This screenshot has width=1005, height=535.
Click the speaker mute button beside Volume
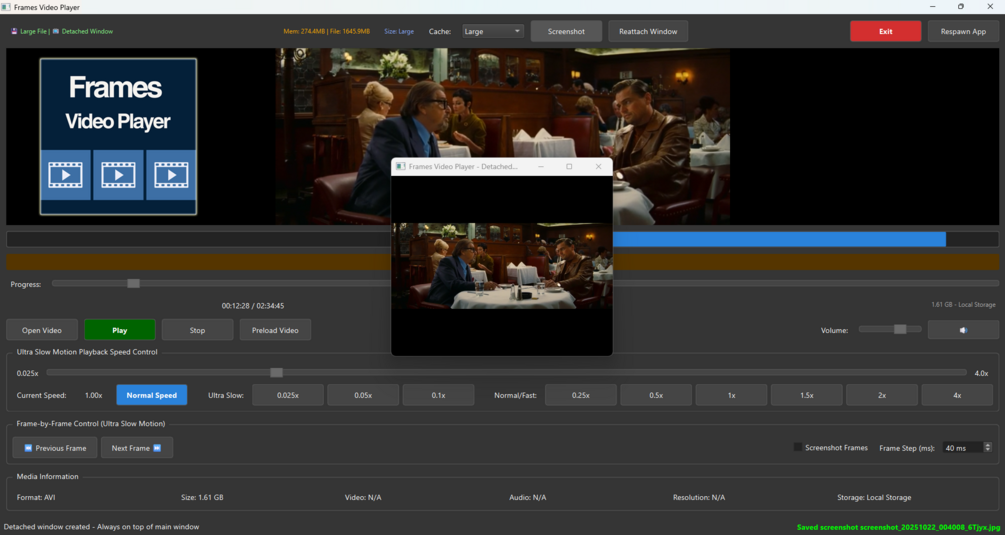pos(963,330)
